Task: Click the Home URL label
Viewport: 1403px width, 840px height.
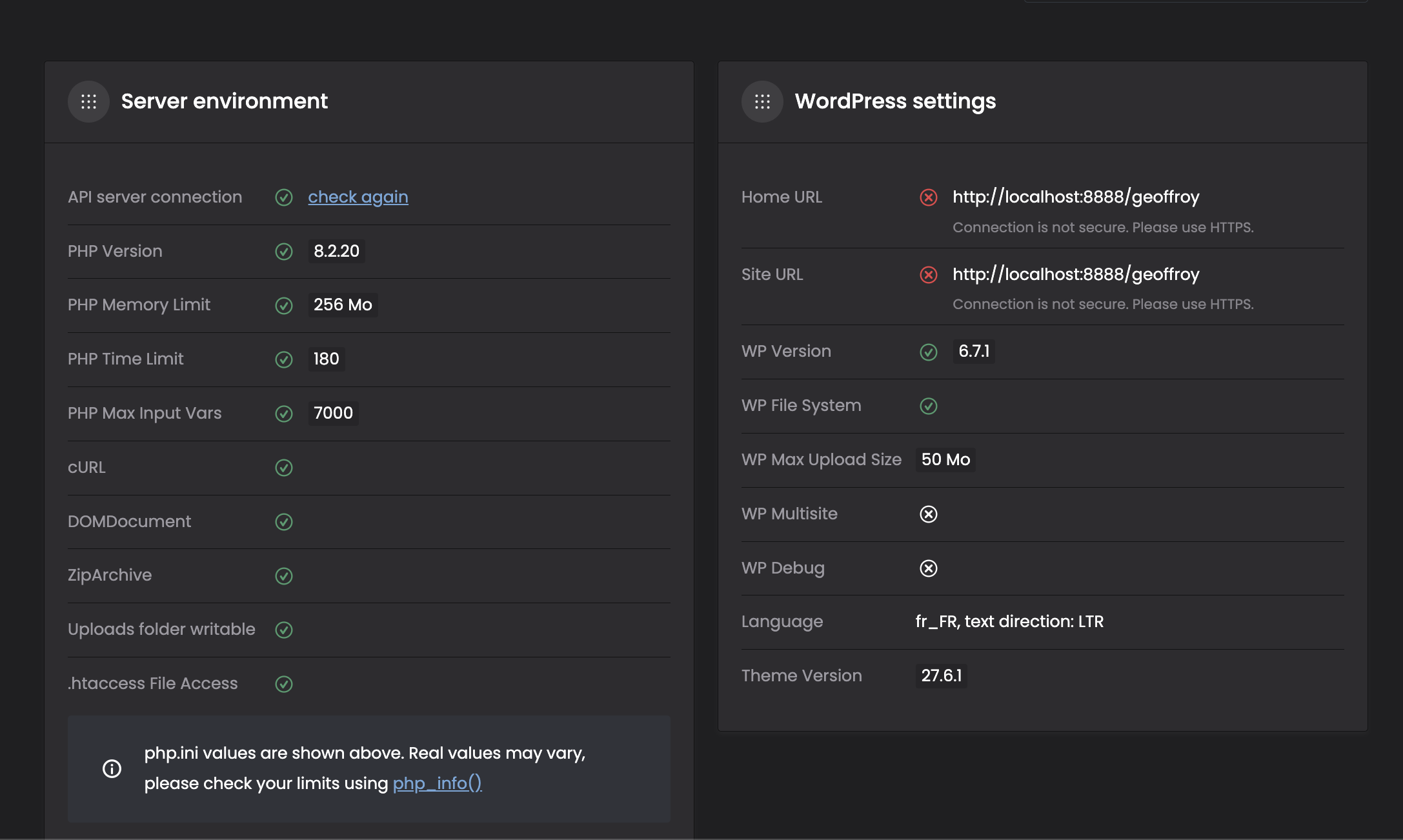Action: pos(782,197)
